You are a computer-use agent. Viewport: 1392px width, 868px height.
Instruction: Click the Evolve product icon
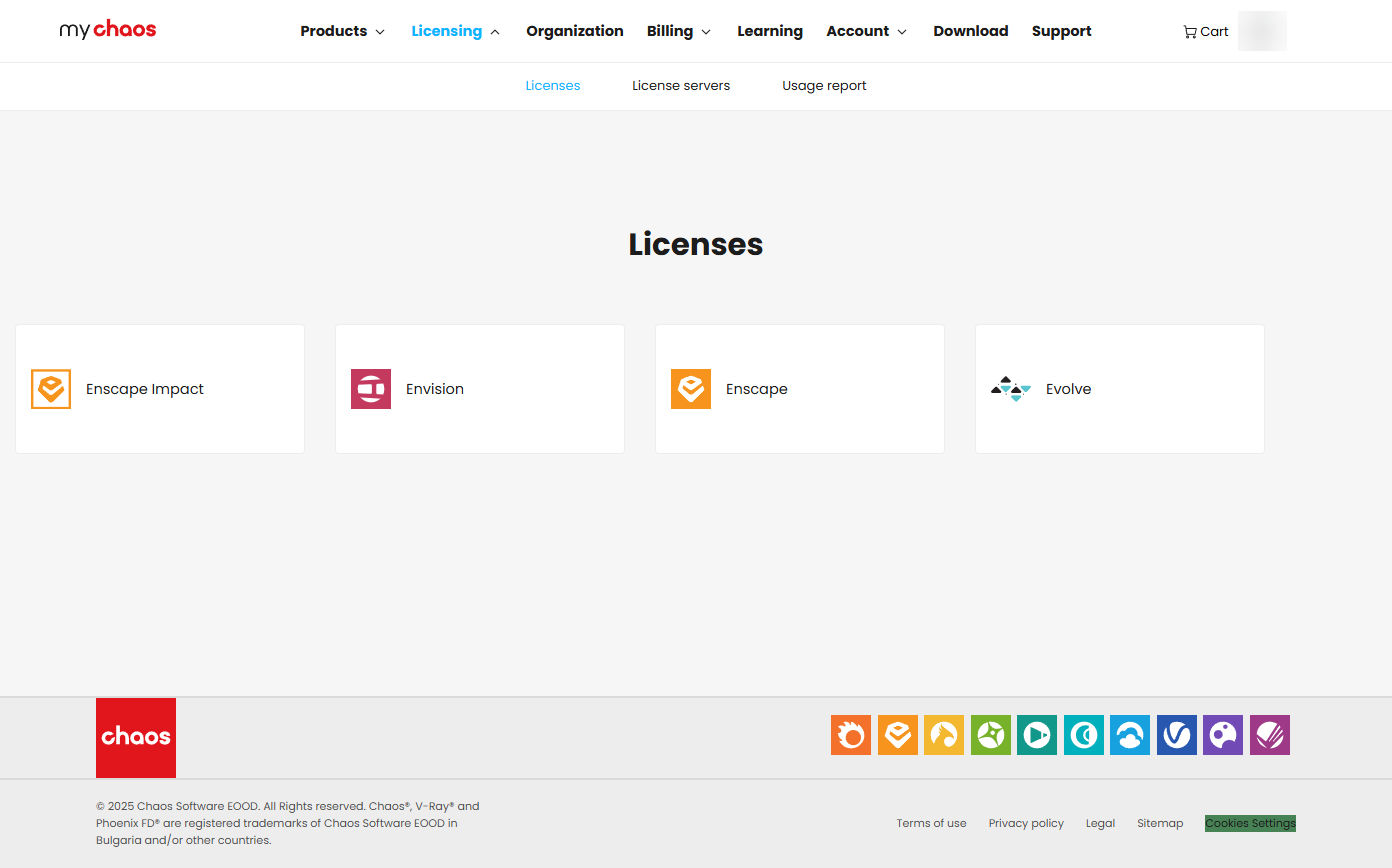click(1010, 389)
